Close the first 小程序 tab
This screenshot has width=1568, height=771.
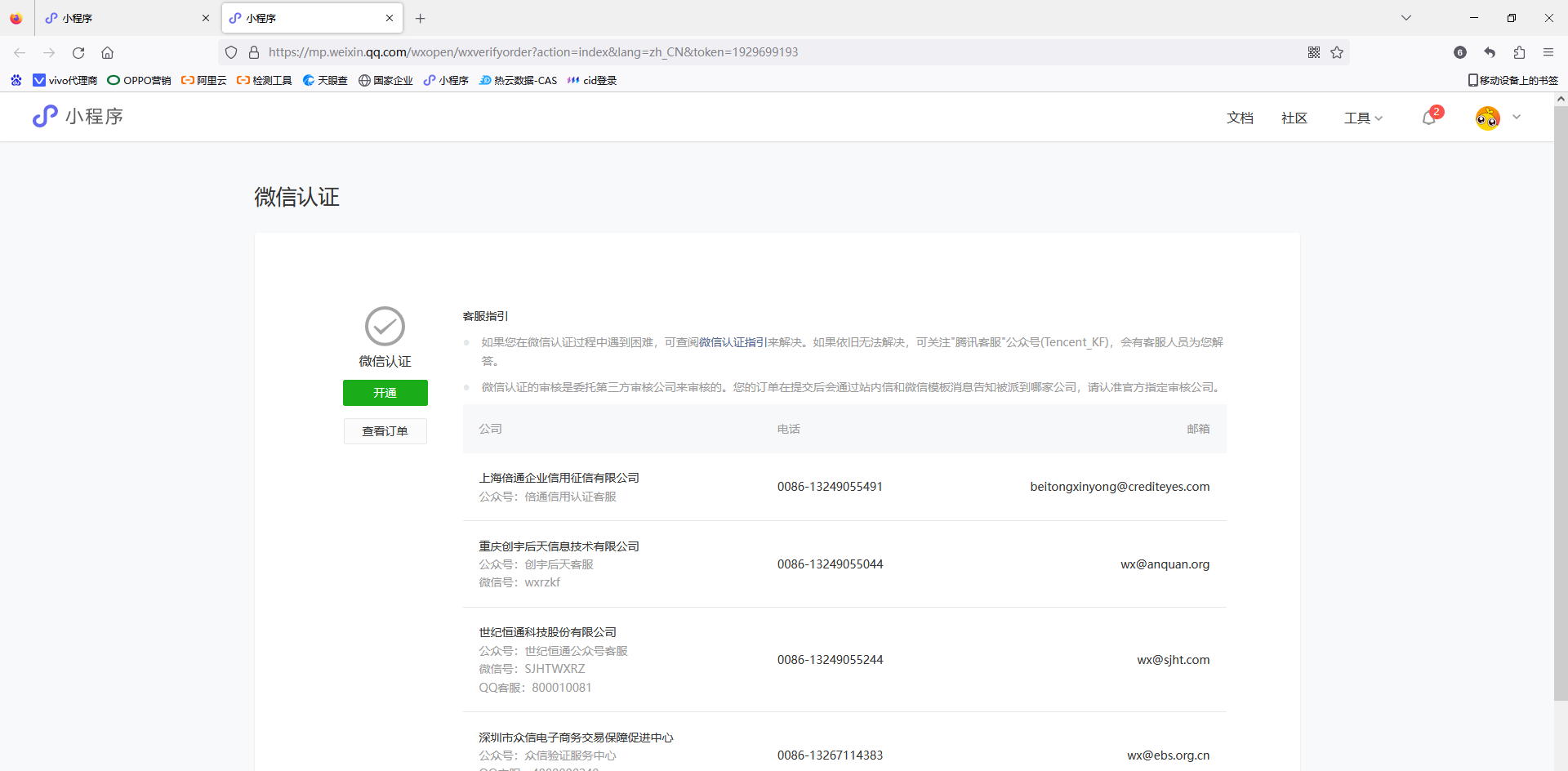[206, 18]
